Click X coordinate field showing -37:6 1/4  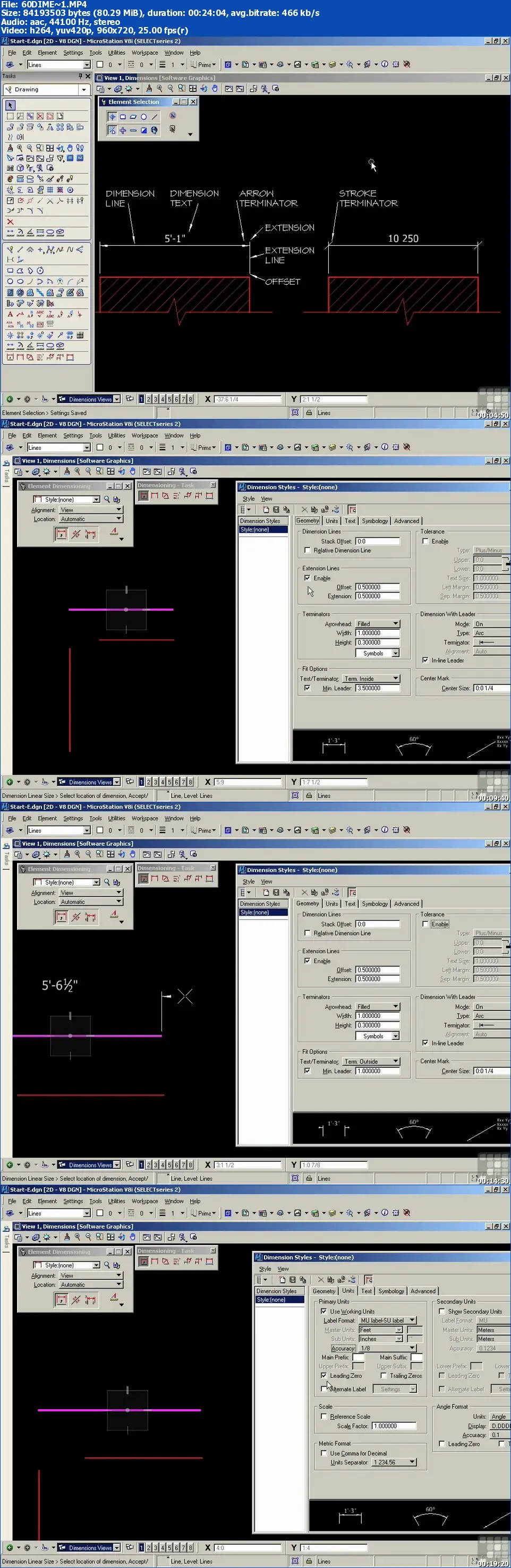click(248, 399)
